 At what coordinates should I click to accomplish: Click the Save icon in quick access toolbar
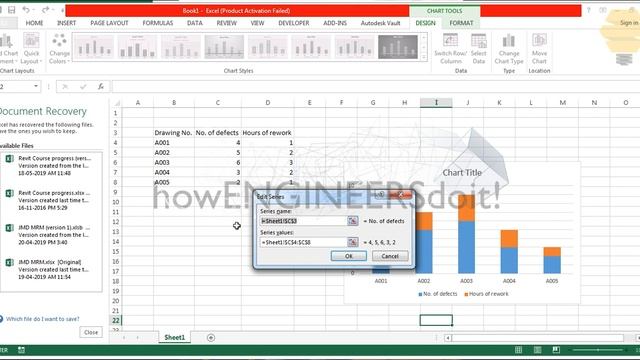pyautogui.click(x=12, y=10)
